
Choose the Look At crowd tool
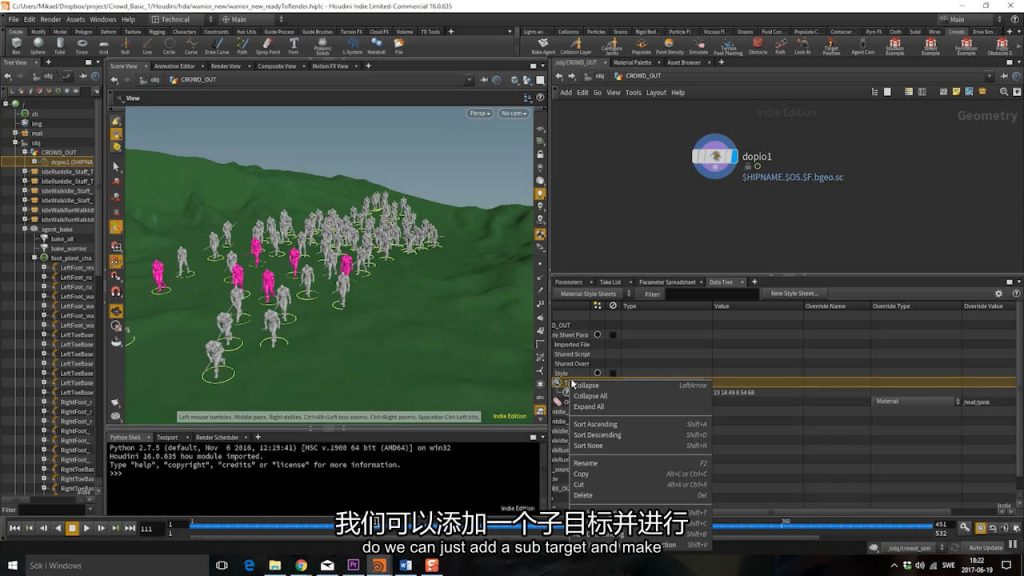(803, 46)
